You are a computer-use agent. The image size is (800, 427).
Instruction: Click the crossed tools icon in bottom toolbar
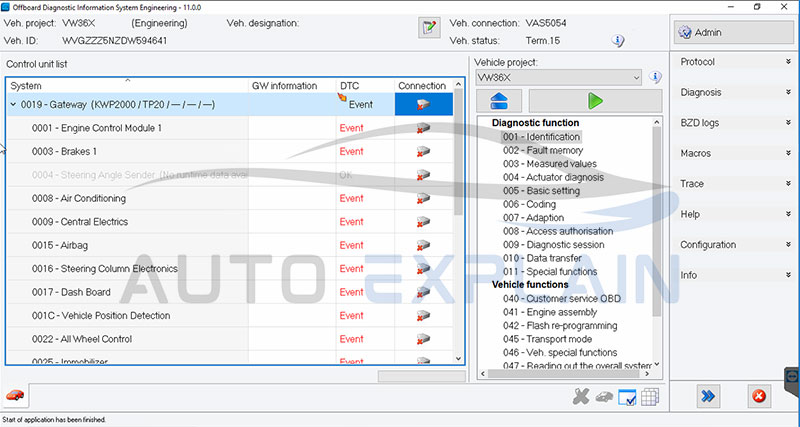[581, 396]
